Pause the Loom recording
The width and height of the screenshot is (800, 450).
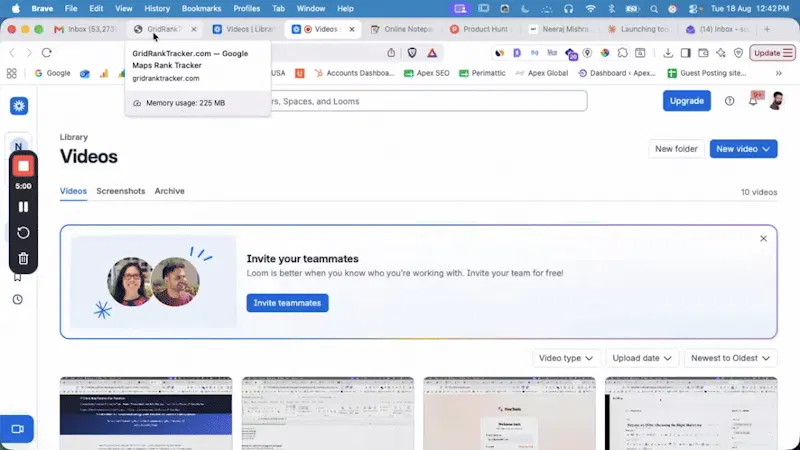[x=23, y=207]
